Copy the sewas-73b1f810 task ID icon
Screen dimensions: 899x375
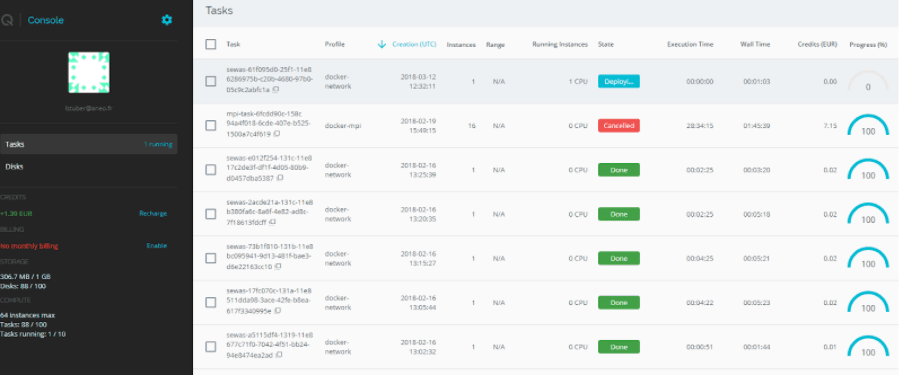click(x=277, y=267)
